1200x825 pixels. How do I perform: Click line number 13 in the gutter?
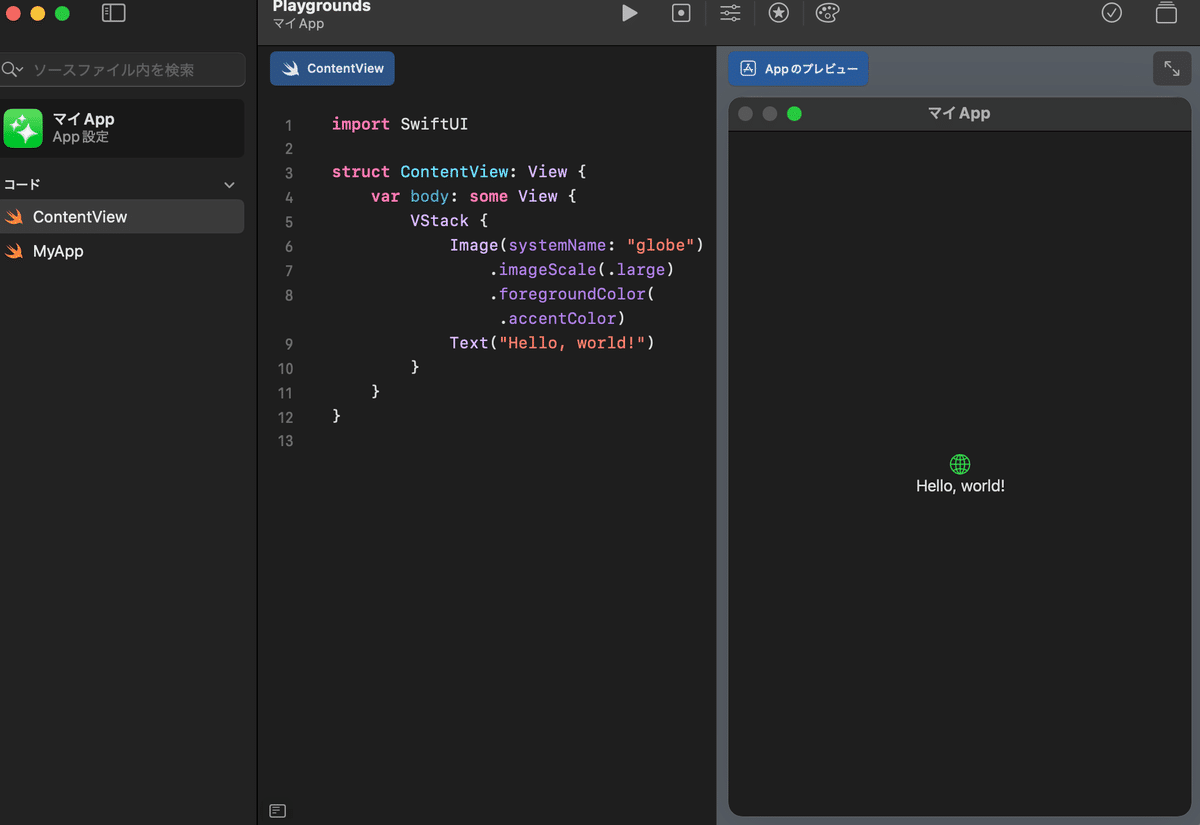(286, 441)
